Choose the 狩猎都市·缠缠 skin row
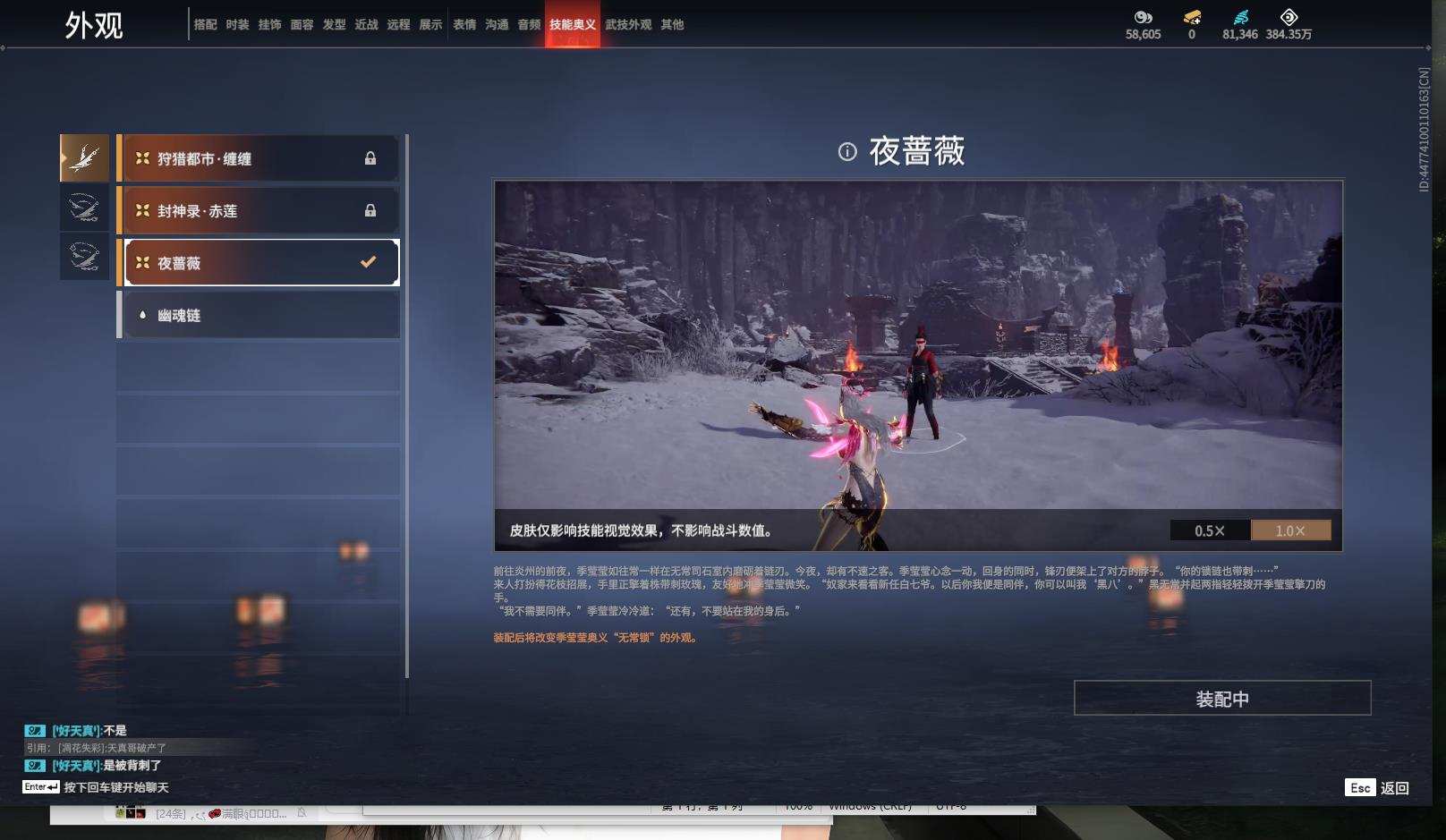This screenshot has height=840, width=1446. click(x=258, y=158)
